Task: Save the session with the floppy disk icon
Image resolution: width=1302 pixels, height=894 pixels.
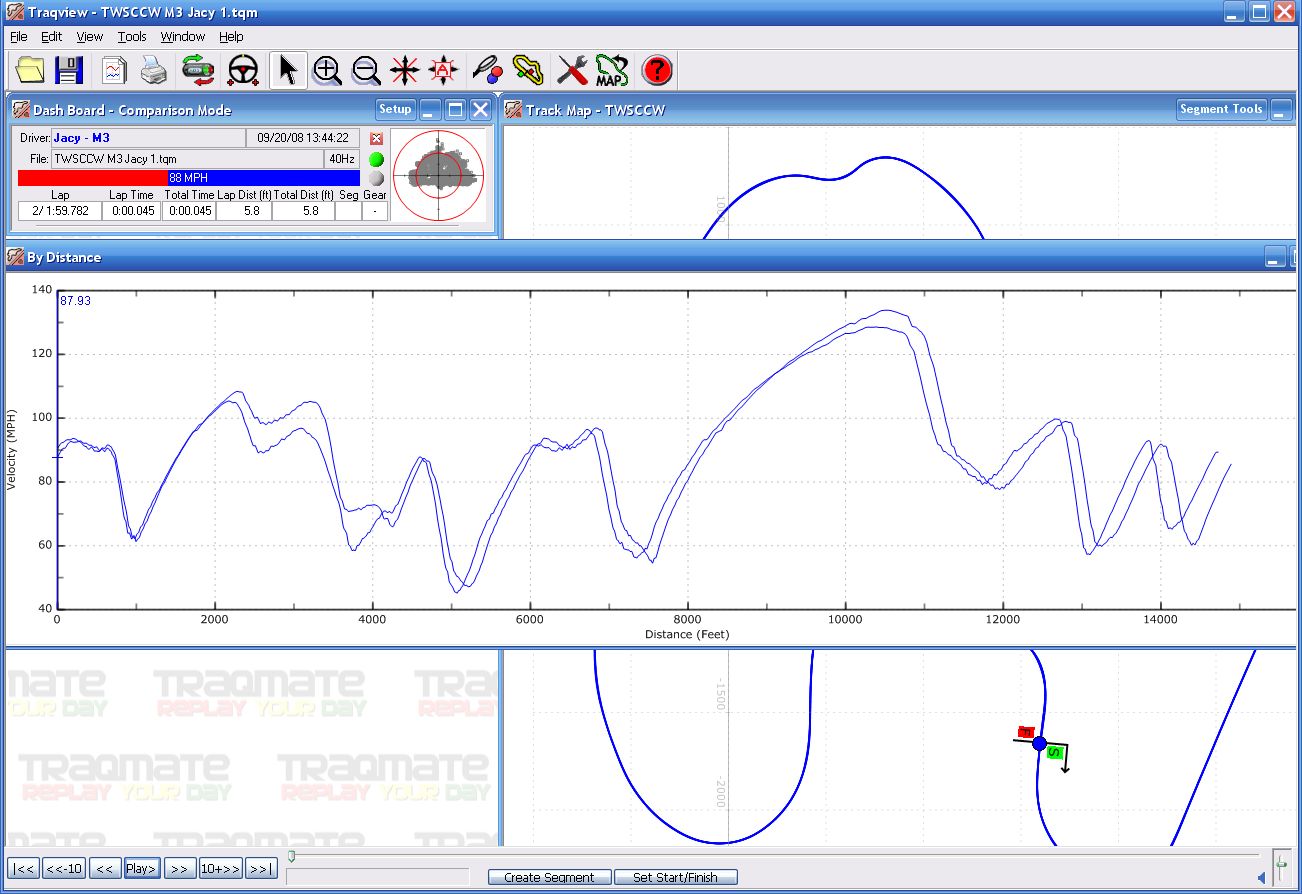Action: click(x=68, y=70)
